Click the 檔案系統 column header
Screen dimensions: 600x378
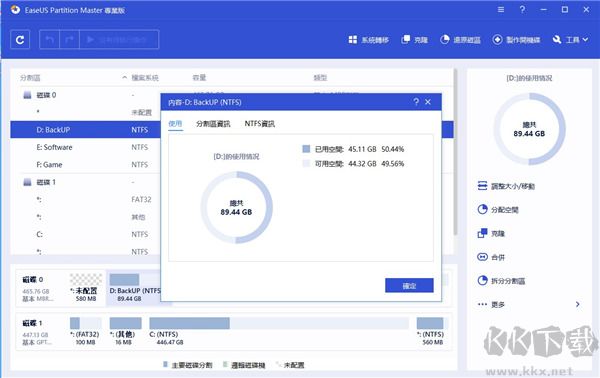coord(145,78)
